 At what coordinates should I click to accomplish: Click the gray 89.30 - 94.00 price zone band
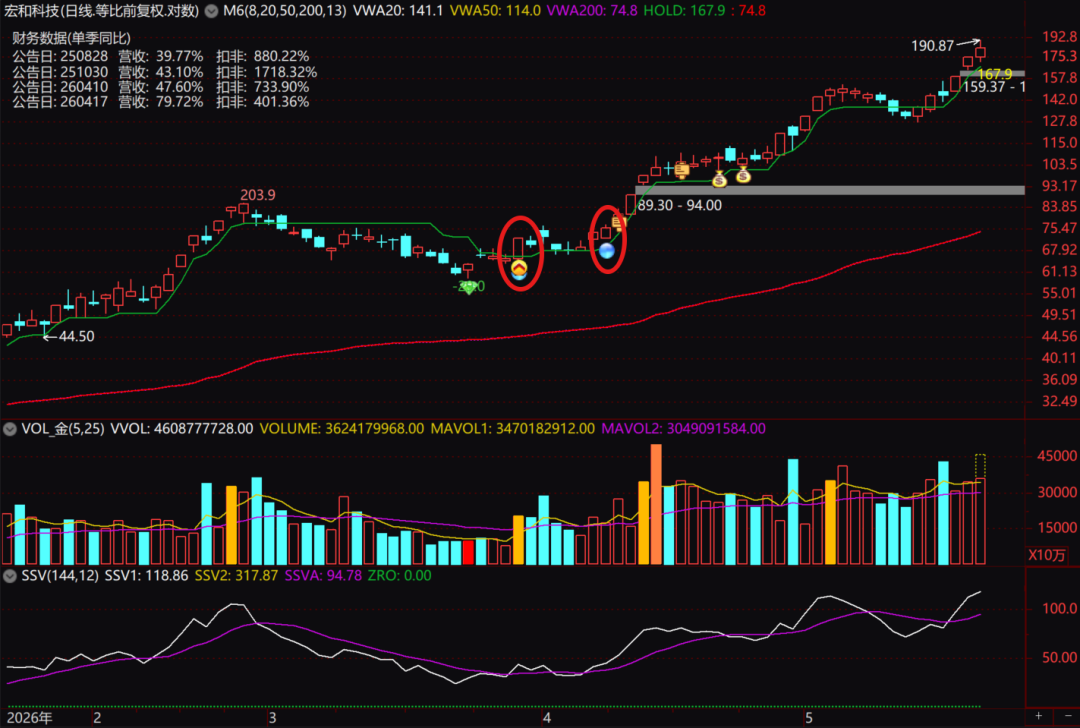click(830, 190)
